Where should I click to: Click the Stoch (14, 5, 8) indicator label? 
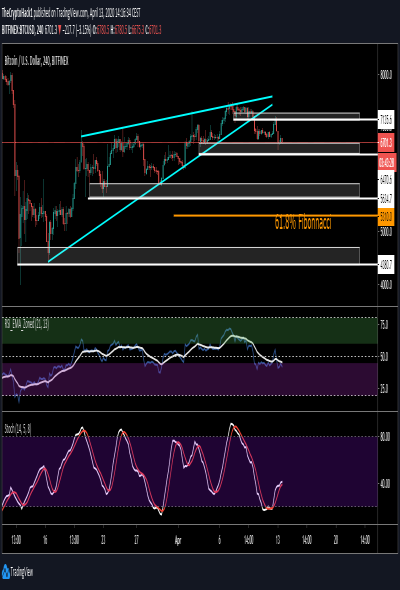18,429
